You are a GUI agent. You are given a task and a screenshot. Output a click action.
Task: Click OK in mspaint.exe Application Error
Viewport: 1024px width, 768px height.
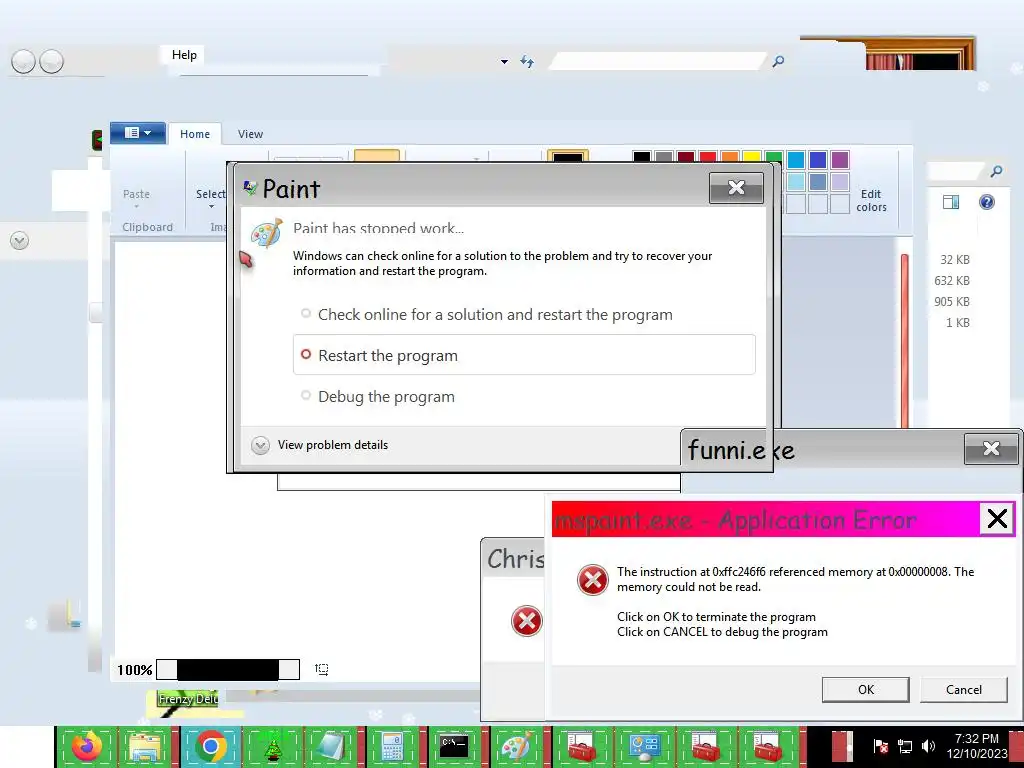[x=865, y=690]
